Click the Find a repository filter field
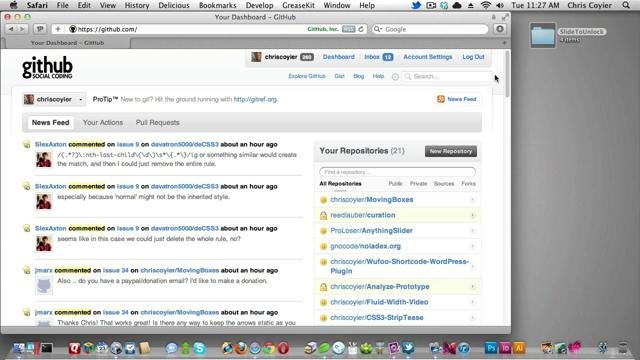 point(398,172)
